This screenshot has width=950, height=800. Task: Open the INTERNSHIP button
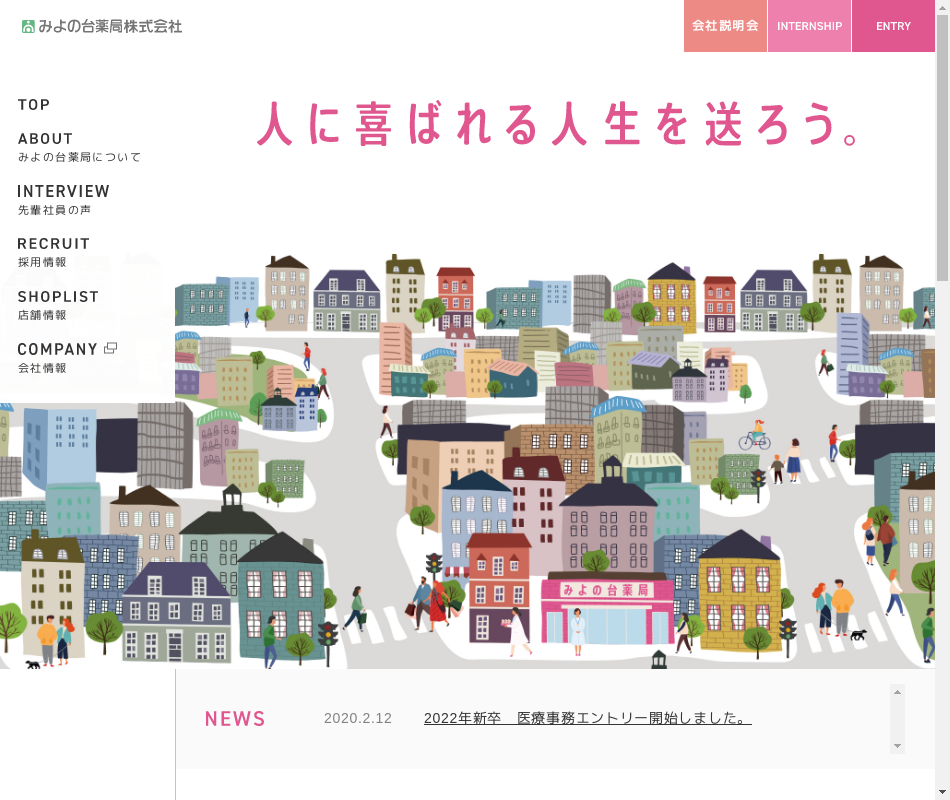(x=809, y=26)
